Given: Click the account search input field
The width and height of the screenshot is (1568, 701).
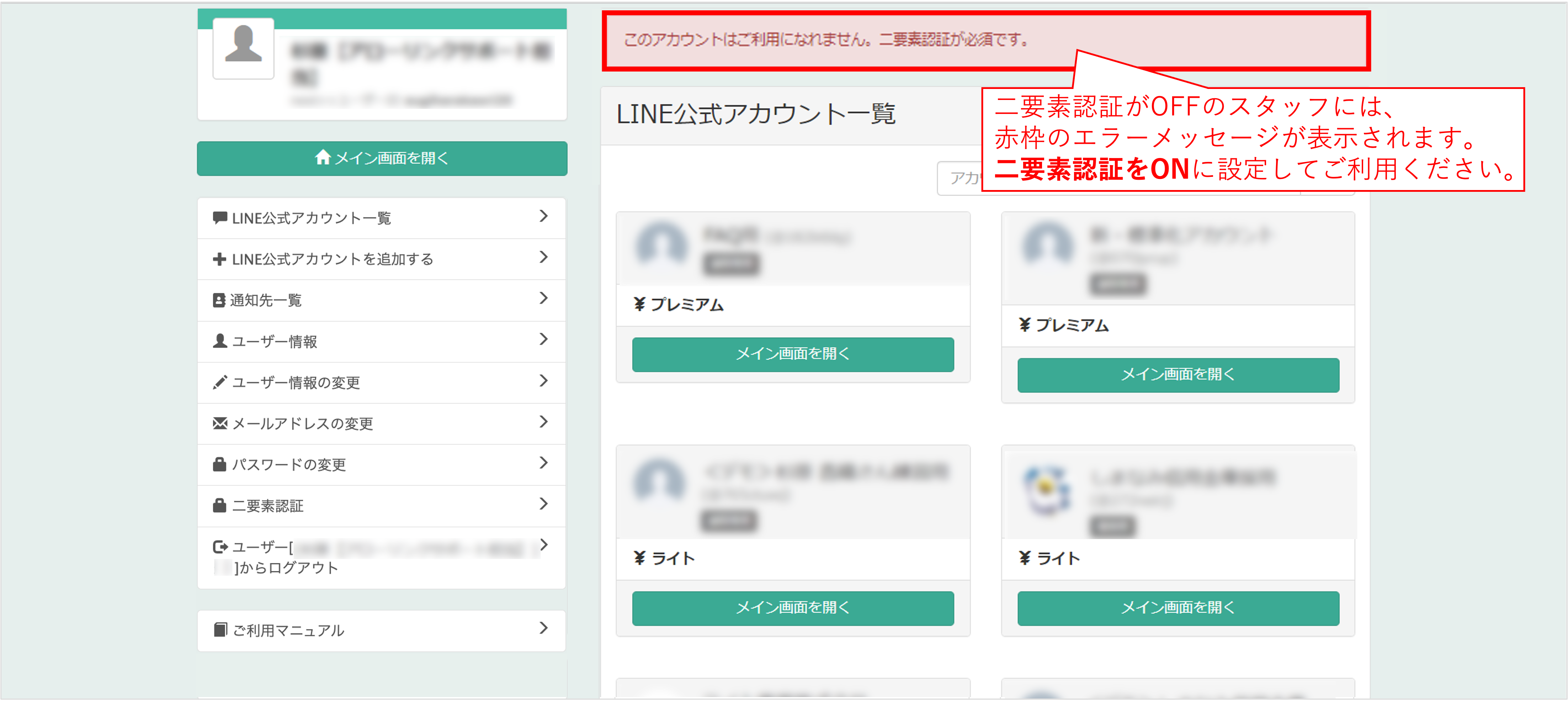Looking at the screenshot, I should 961,178.
